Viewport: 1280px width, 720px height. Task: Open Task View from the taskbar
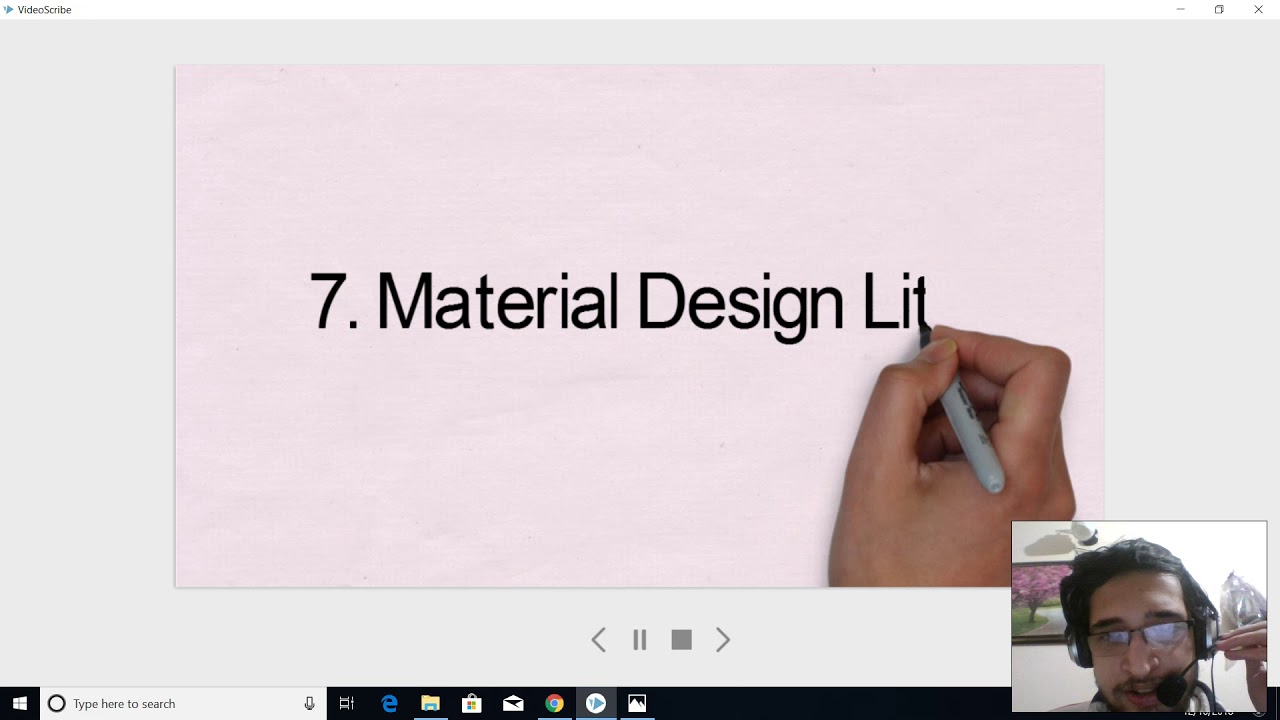click(347, 703)
